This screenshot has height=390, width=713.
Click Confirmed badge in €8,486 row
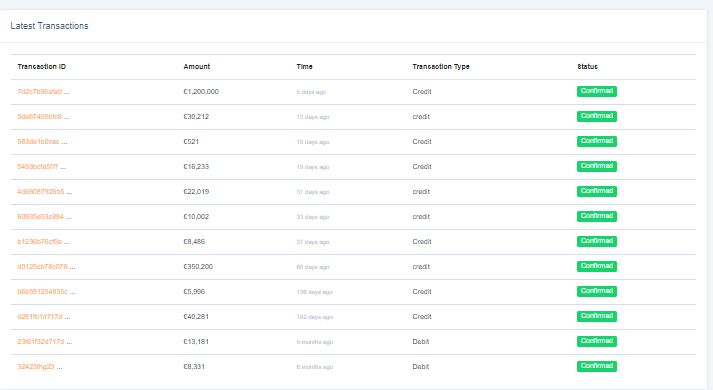click(x=597, y=241)
